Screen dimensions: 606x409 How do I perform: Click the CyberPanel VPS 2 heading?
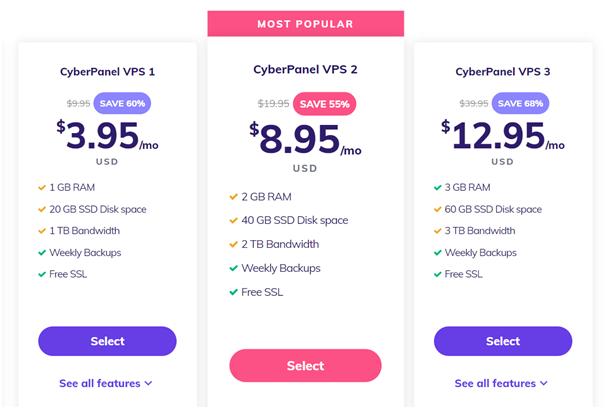(x=305, y=70)
